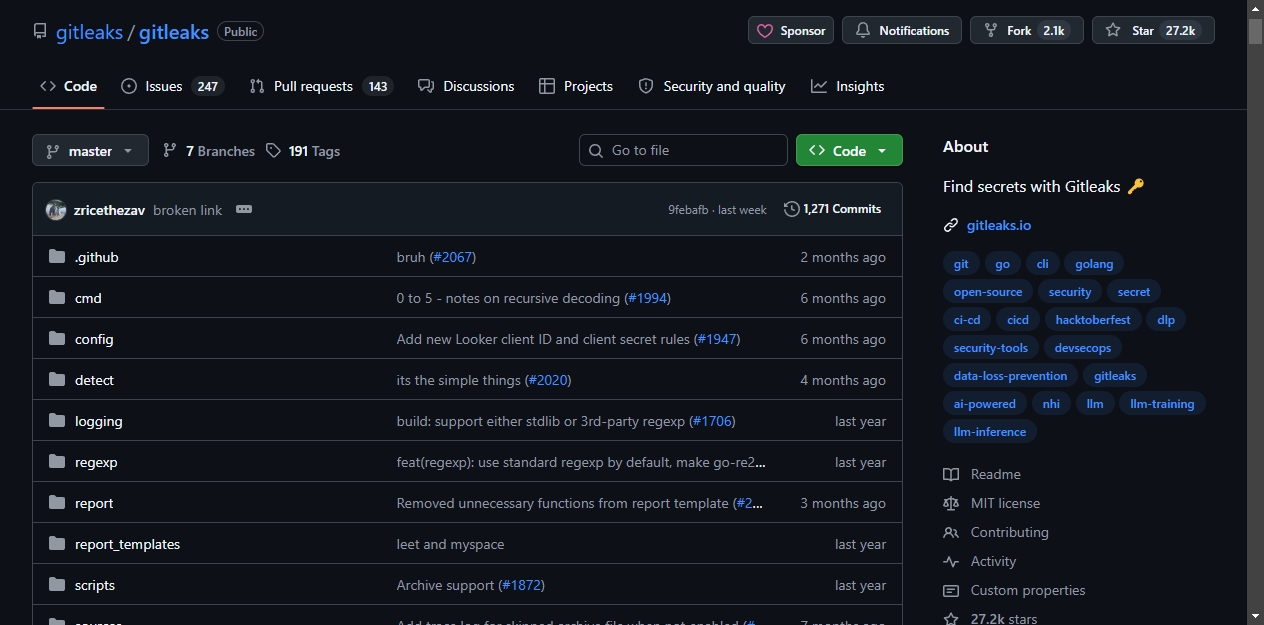Click the cmd folder icon
This screenshot has height=625, width=1264.
coord(56,298)
